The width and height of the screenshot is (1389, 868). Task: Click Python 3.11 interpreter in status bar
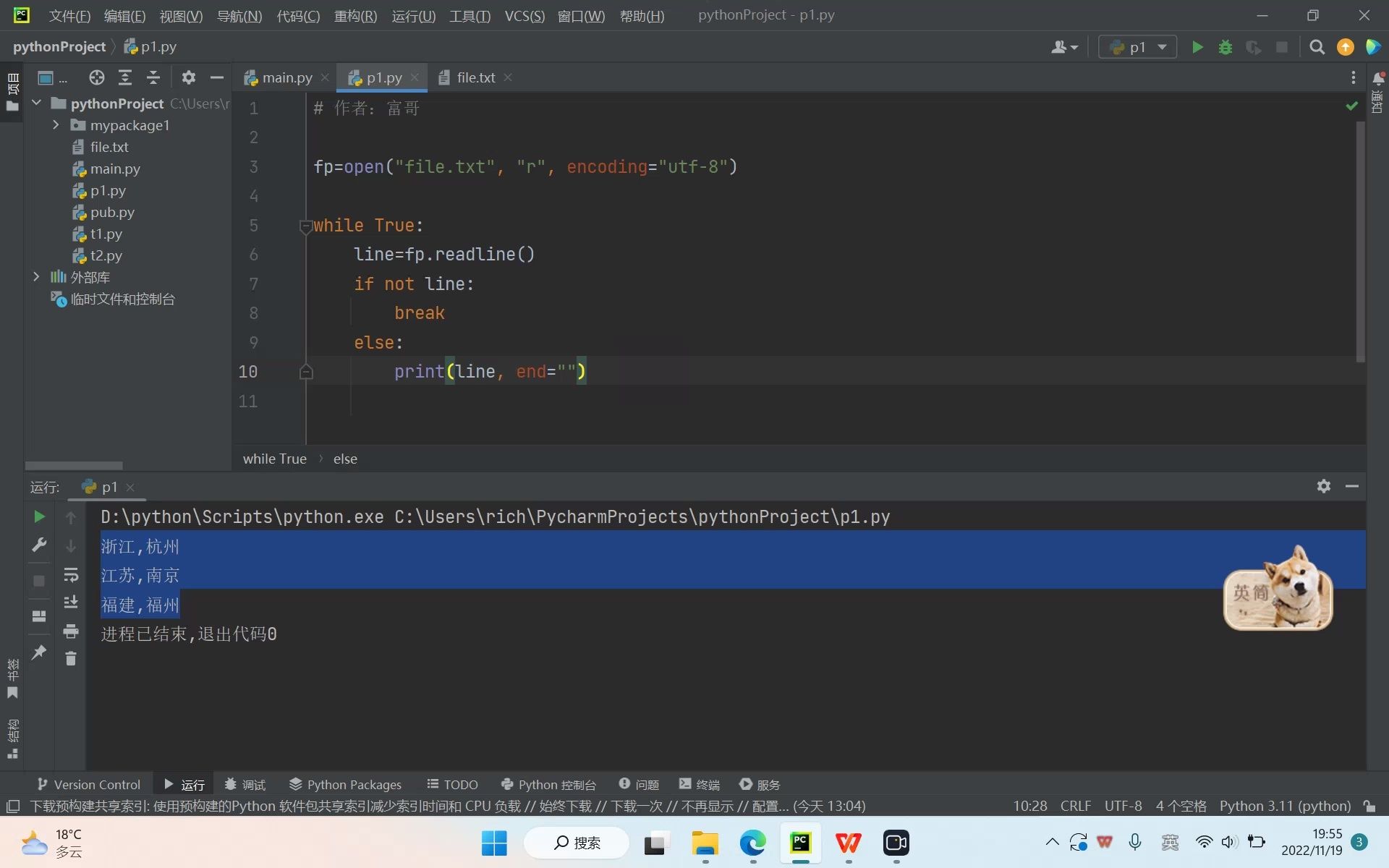1285,806
